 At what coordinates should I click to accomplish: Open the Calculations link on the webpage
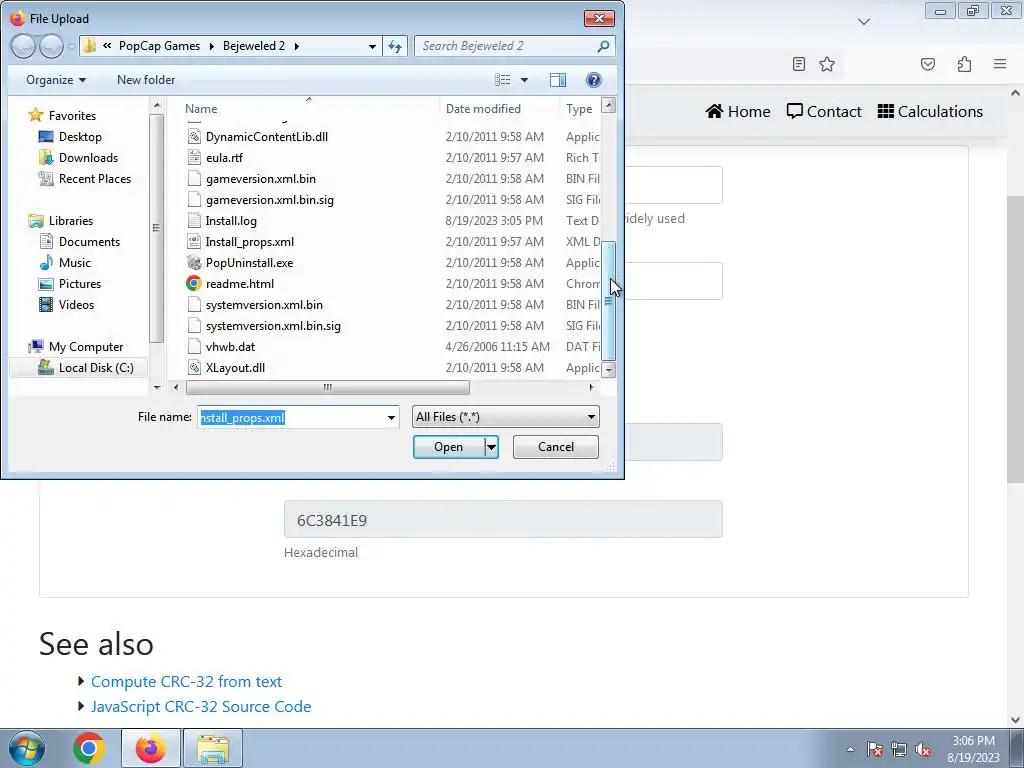[930, 112]
